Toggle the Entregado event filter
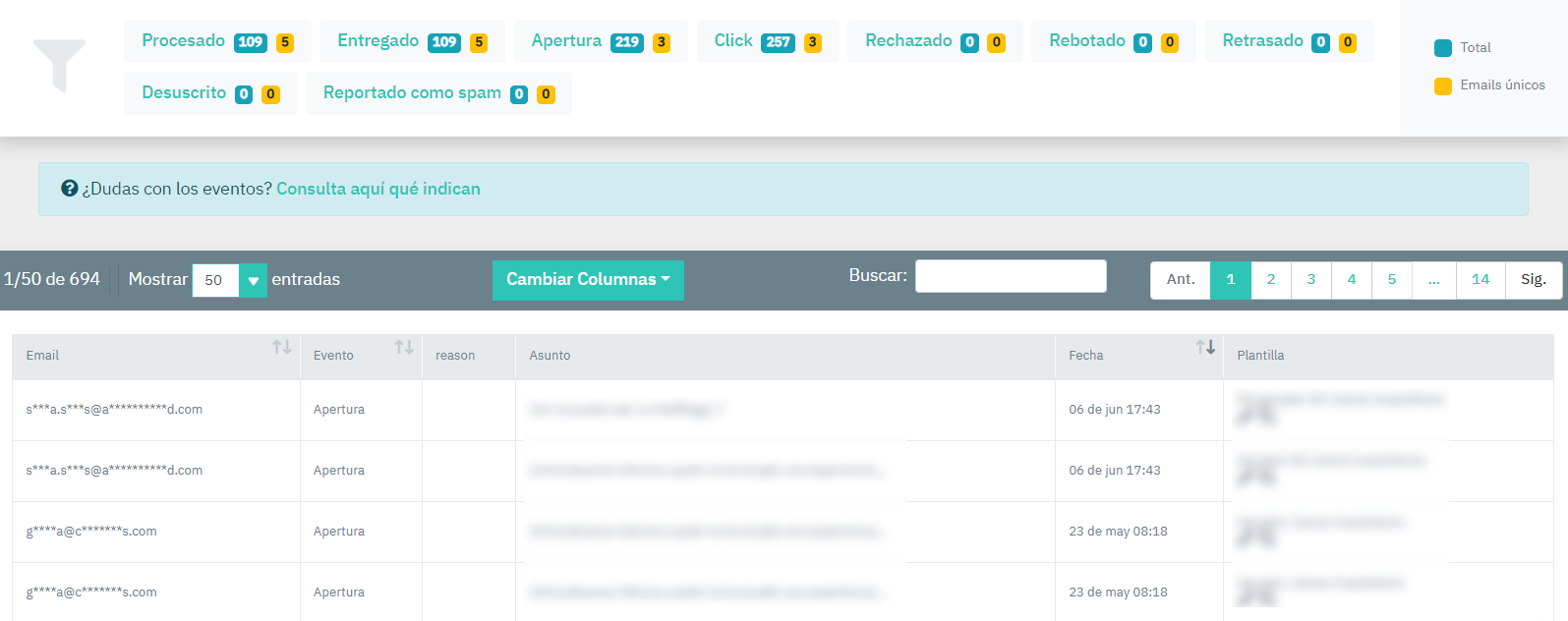This screenshot has height=621, width=1568. pyautogui.click(x=377, y=41)
